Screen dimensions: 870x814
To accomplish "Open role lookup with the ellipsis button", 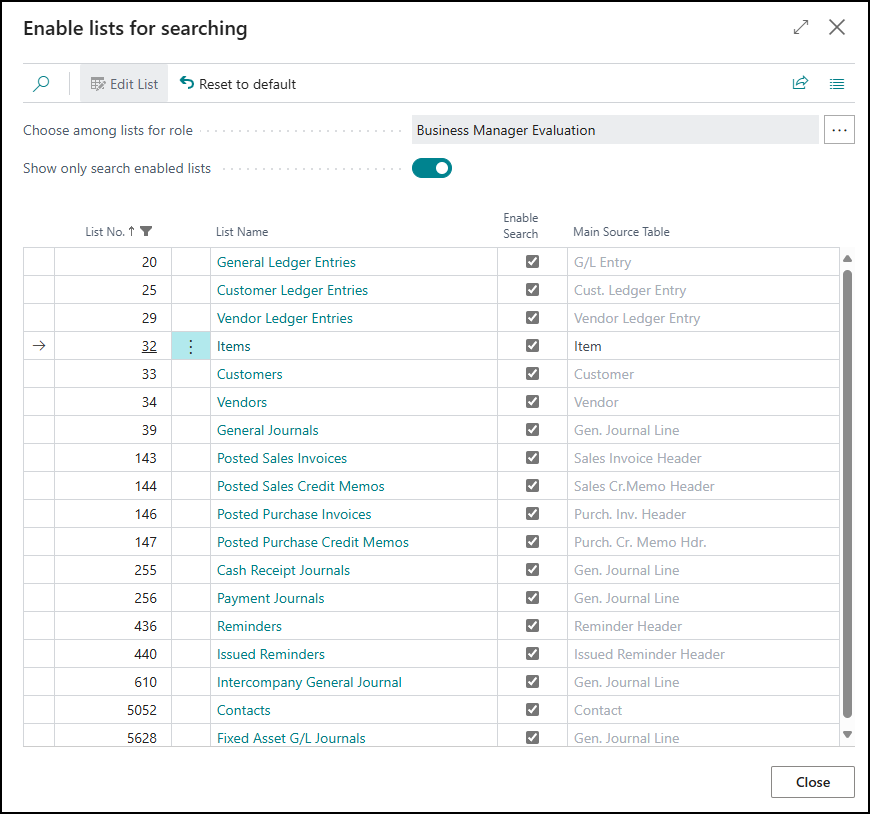I will 839,130.
